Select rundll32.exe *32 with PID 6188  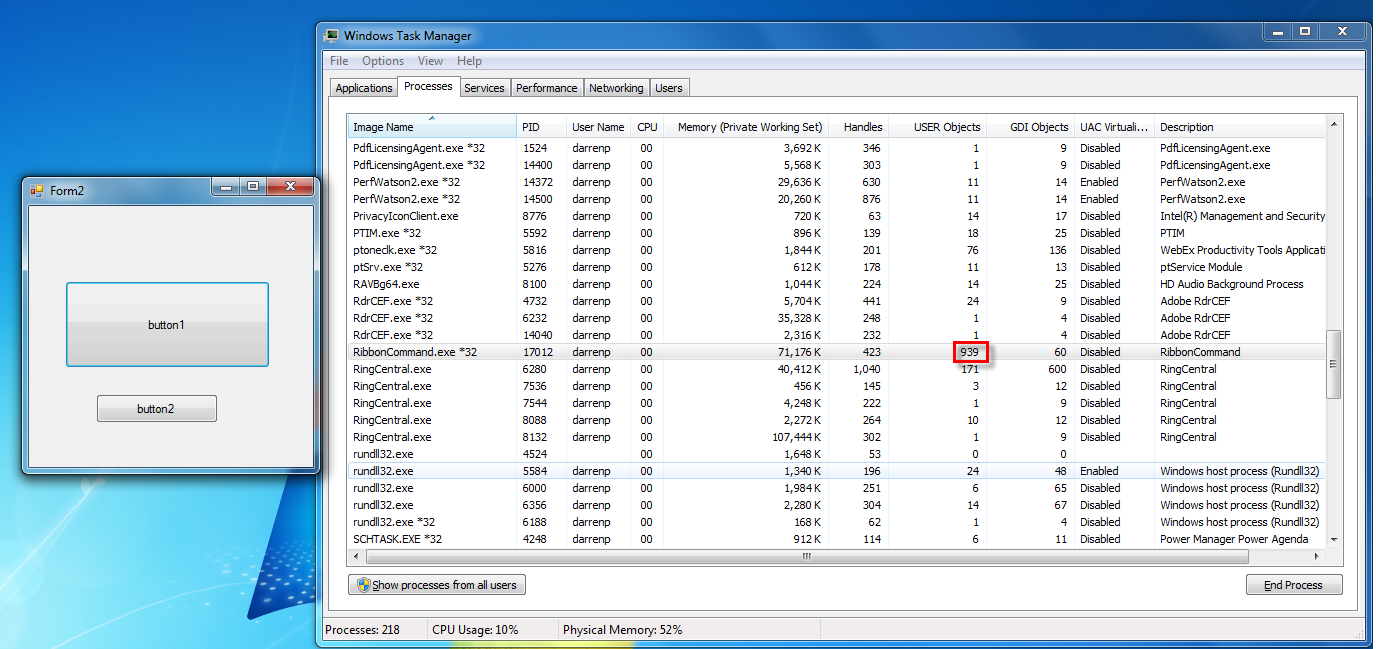point(836,522)
